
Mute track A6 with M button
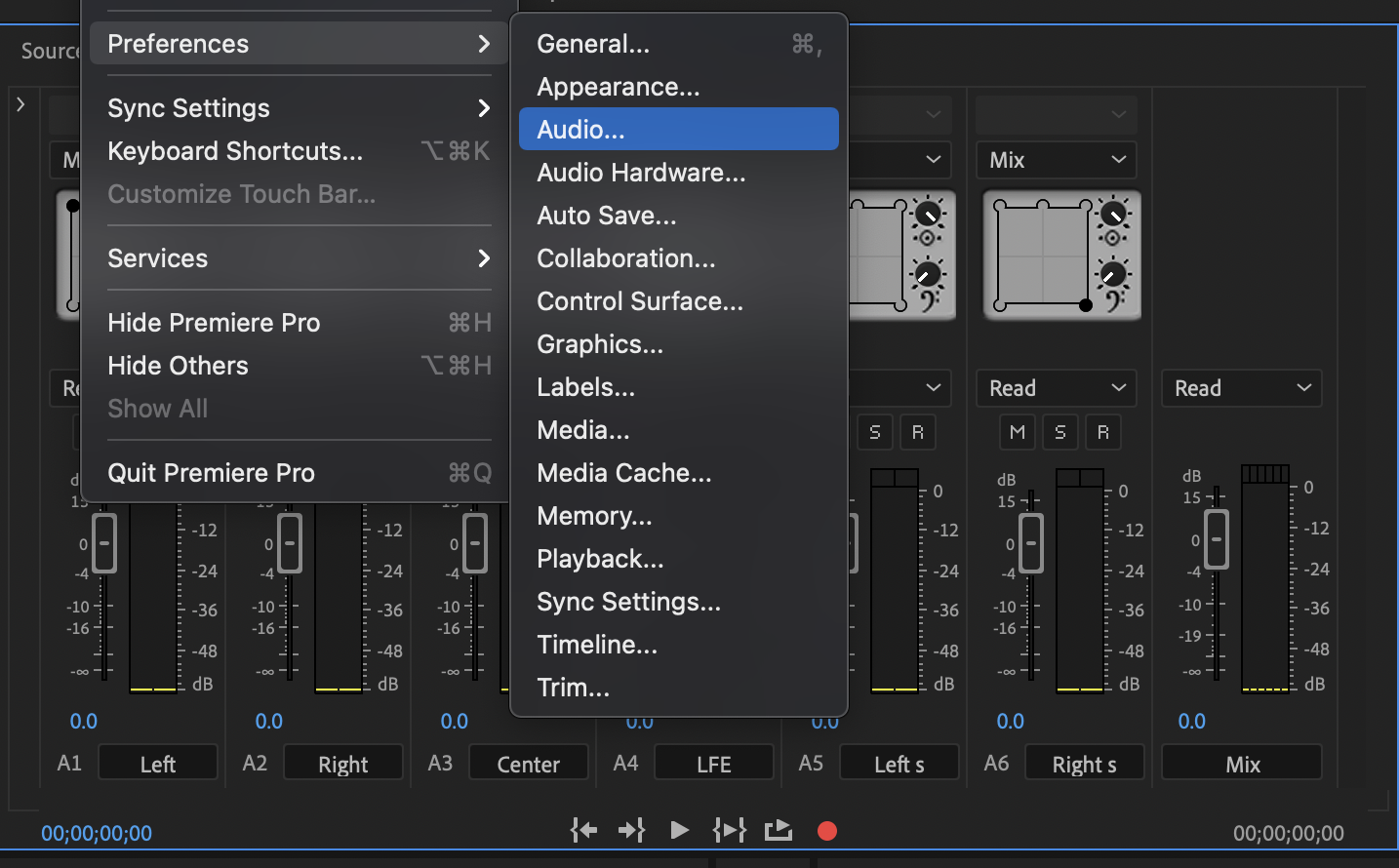1018,432
